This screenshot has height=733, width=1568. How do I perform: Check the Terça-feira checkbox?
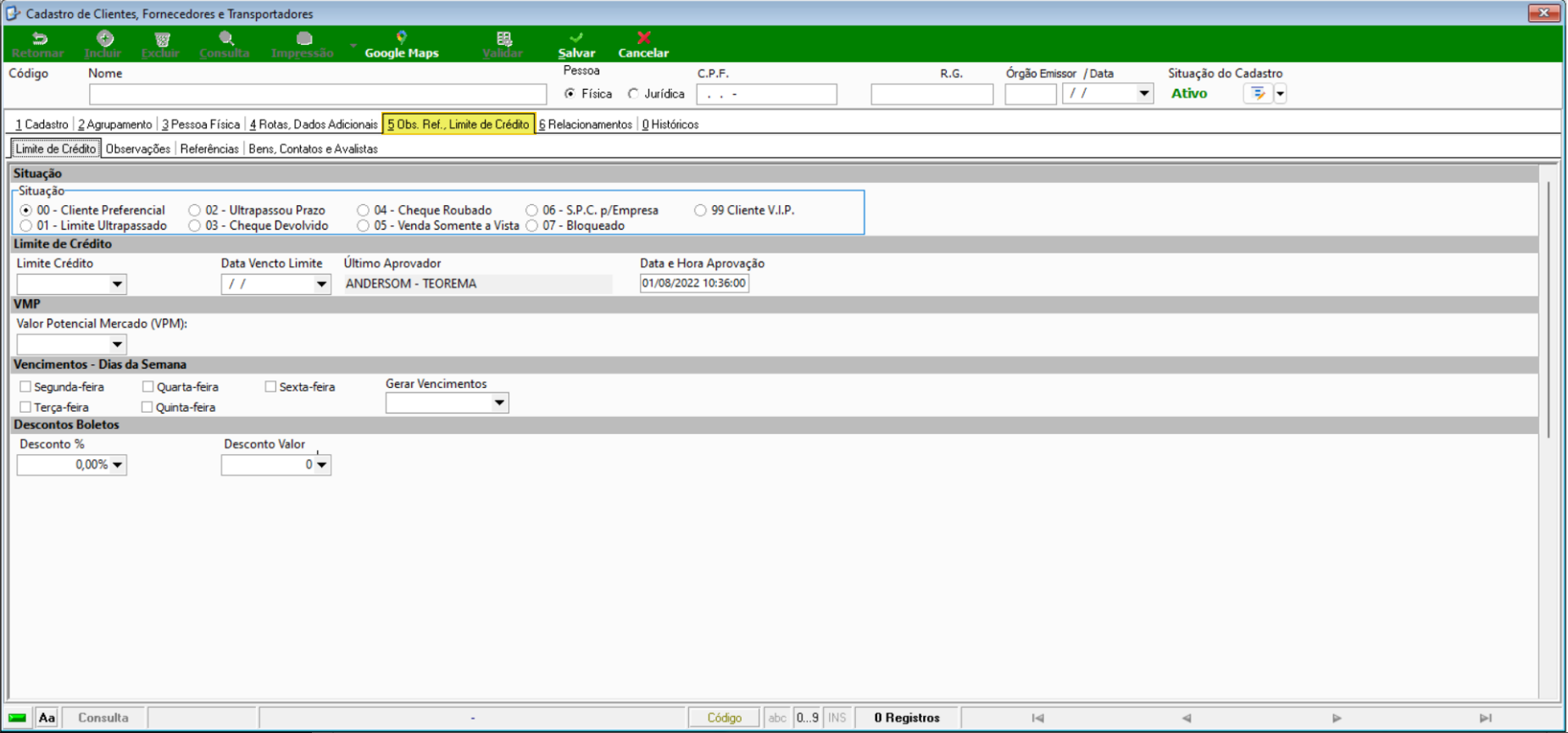[25, 407]
